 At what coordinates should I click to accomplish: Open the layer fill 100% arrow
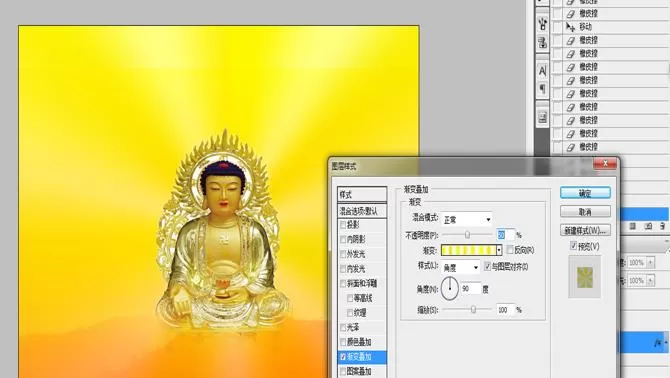click(650, 280)
